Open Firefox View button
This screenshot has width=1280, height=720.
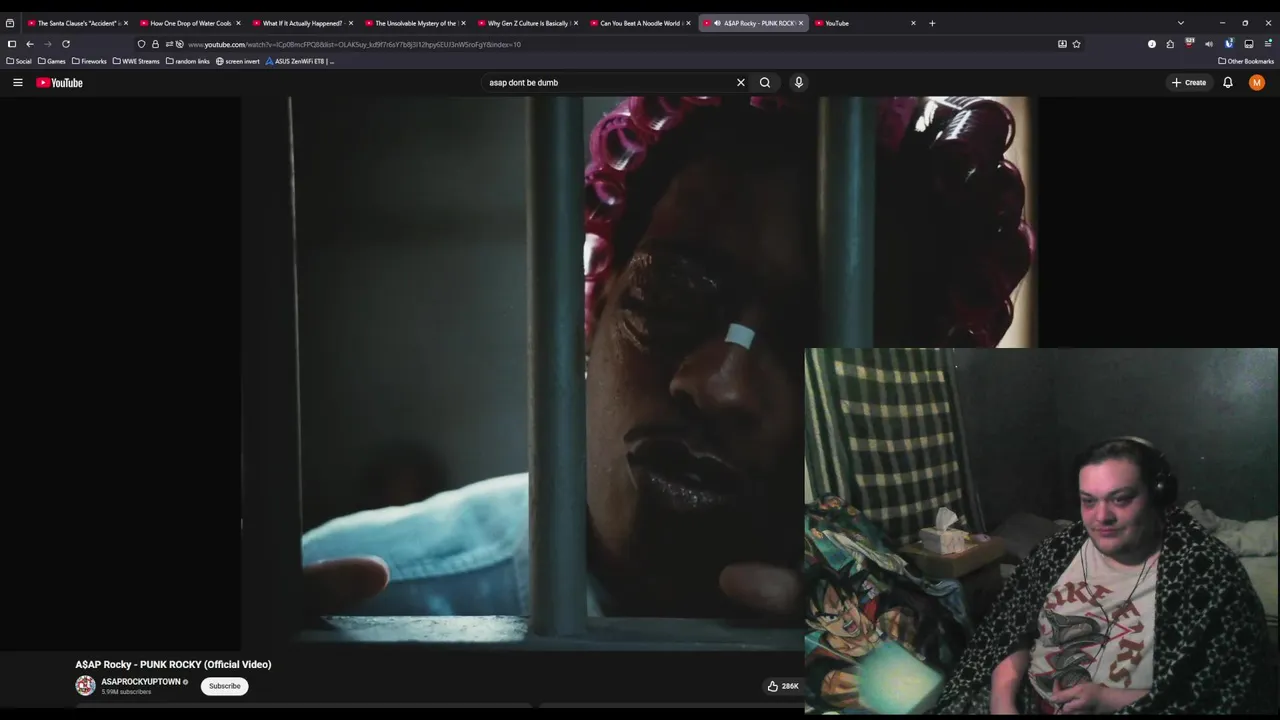coord(10,23)
